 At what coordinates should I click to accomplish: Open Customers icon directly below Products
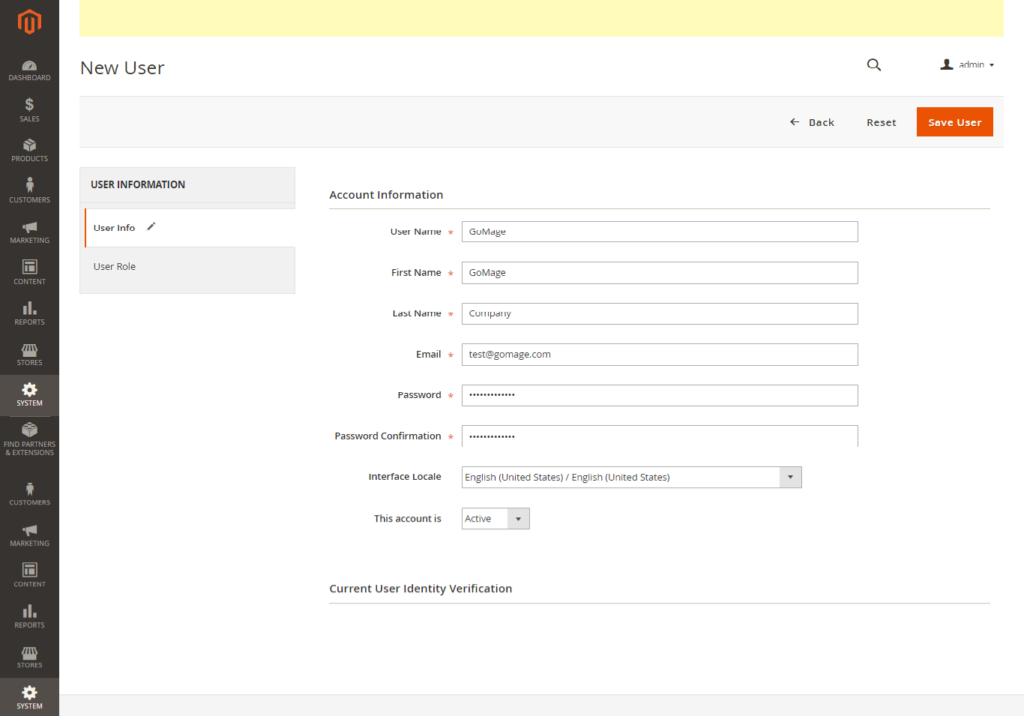[29, 190]
